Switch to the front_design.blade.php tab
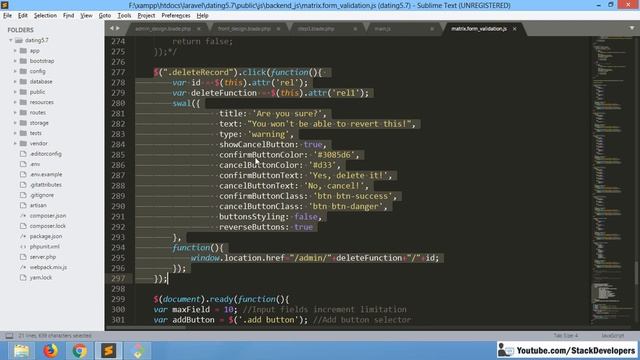The height and width of the screenshot is (360, 640). [x=244, y=29]
